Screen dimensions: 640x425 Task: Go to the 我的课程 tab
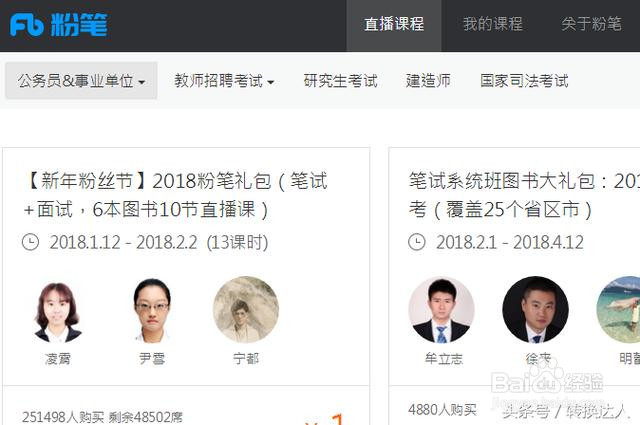pyautogui.click(x=493, y=25)
